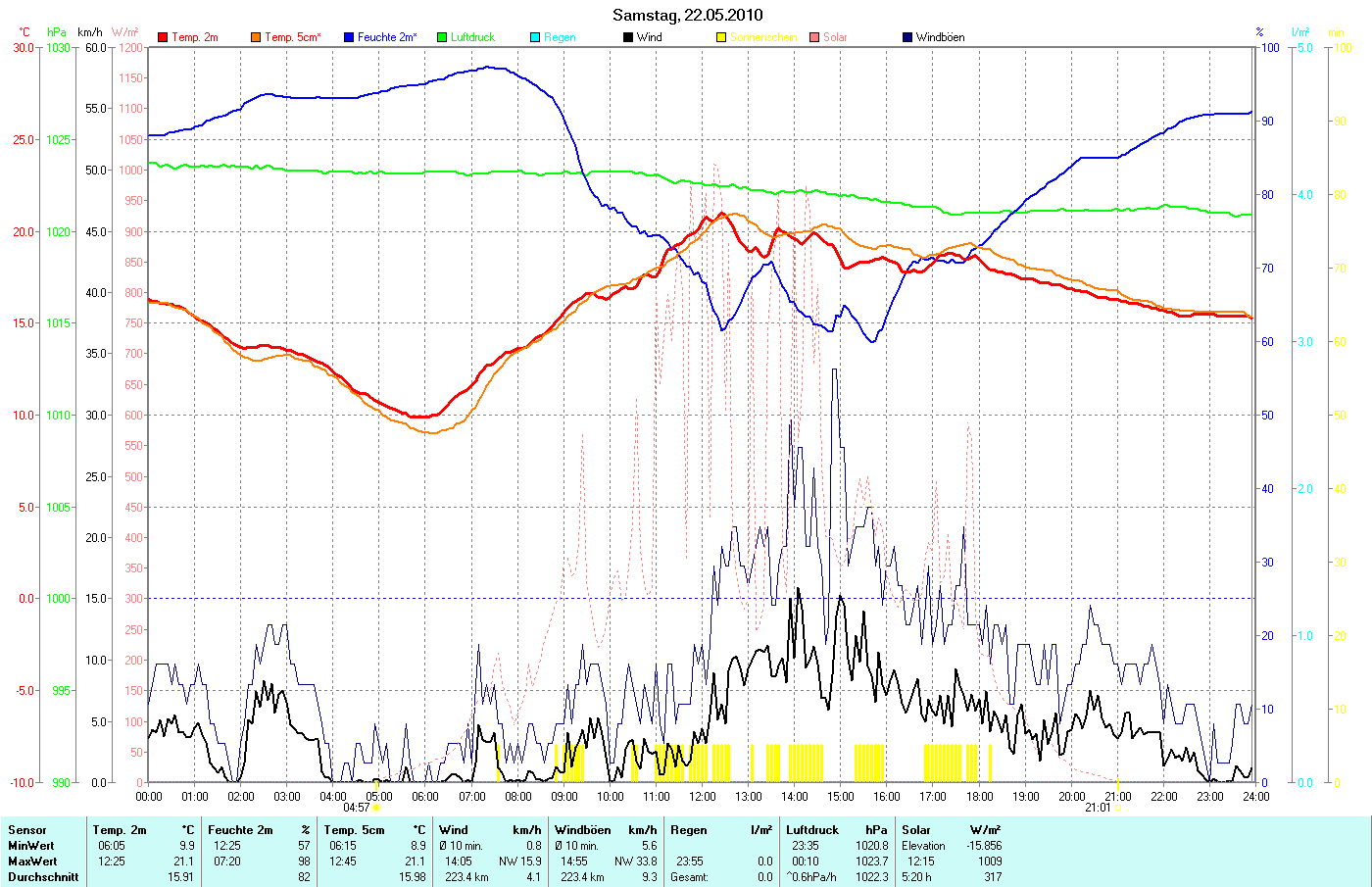Viewport: 1372px width, 887px height.
Task: Click the Durchschnitt row label
Action: click(x=43, y=877)
